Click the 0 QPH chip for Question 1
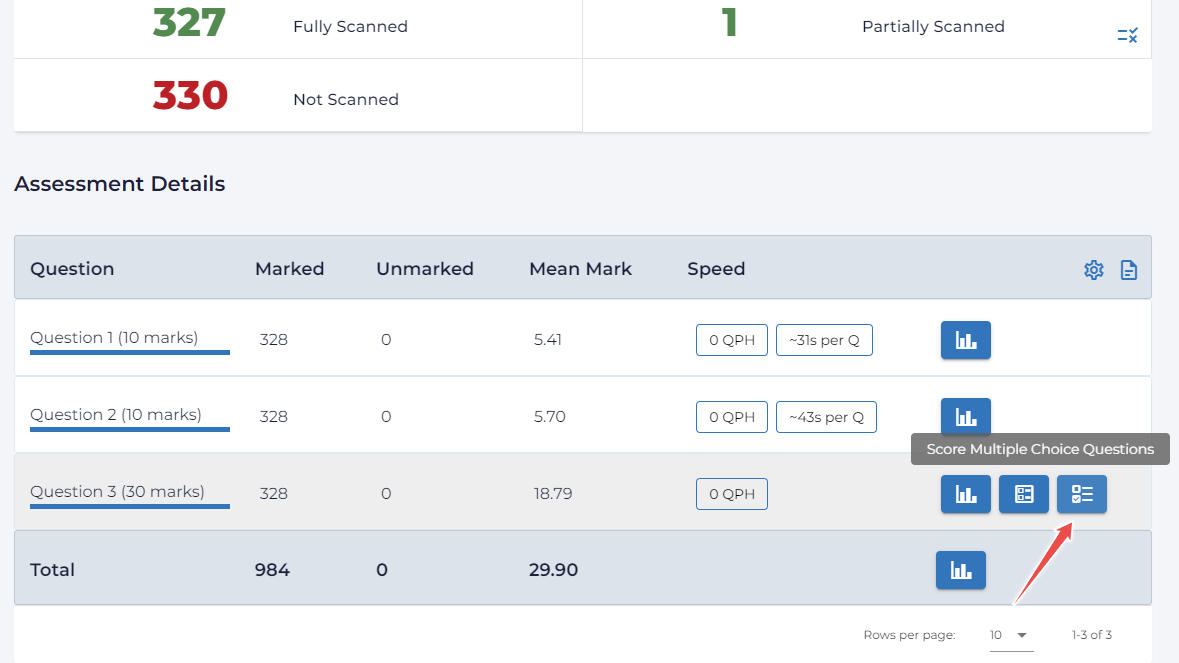This screenshot has height=663, width=1179. [x=731, y=339]
